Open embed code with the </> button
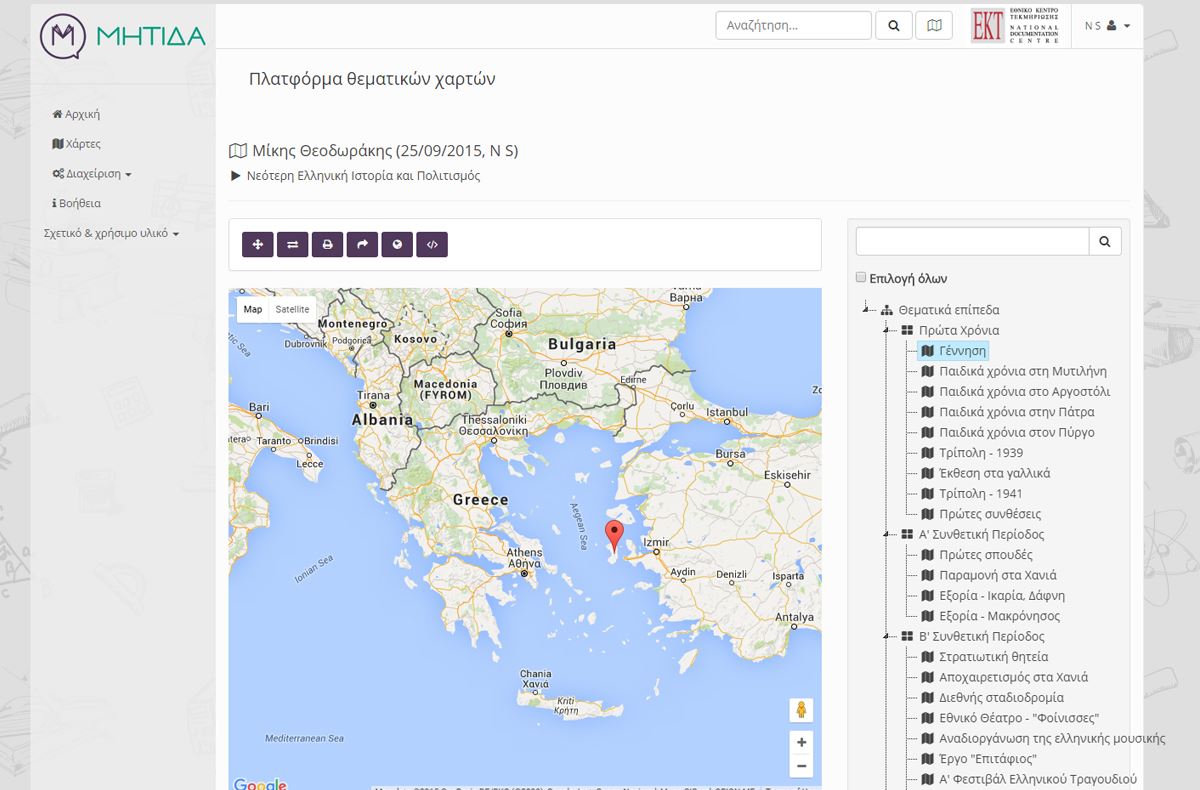Viewport: 1200px width, 790px height. pos(432,244)
